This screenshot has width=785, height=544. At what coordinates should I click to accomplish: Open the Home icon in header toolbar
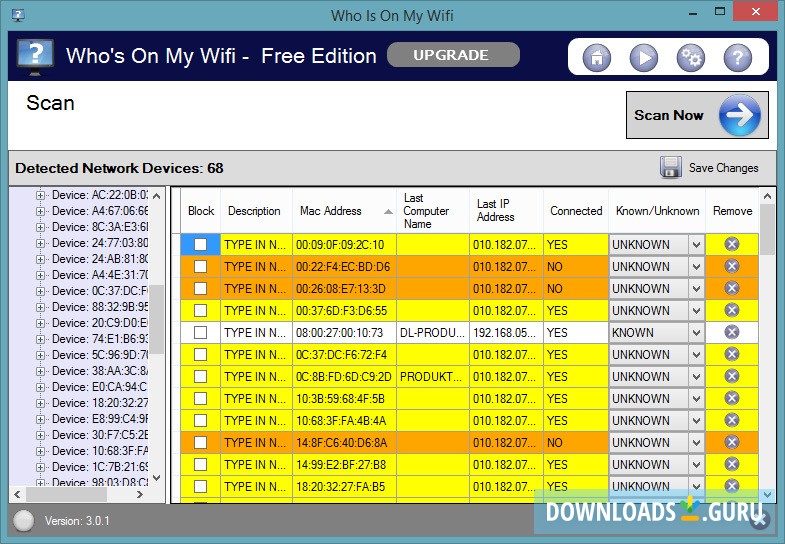click(x=597, y=58)
